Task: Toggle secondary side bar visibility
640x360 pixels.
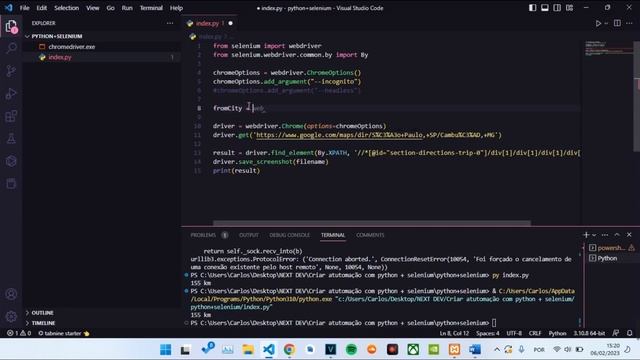Action: click(557, 8)
